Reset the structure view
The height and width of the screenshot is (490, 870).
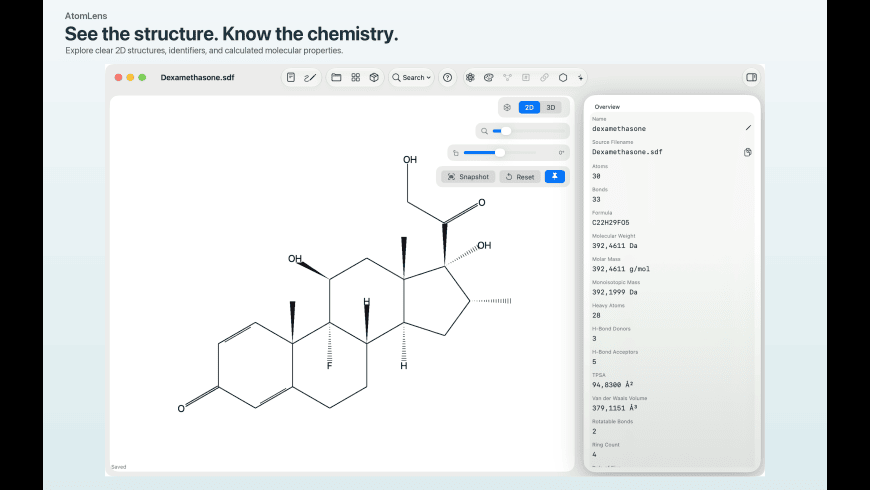pyautogui.click(x=520, y=176)
